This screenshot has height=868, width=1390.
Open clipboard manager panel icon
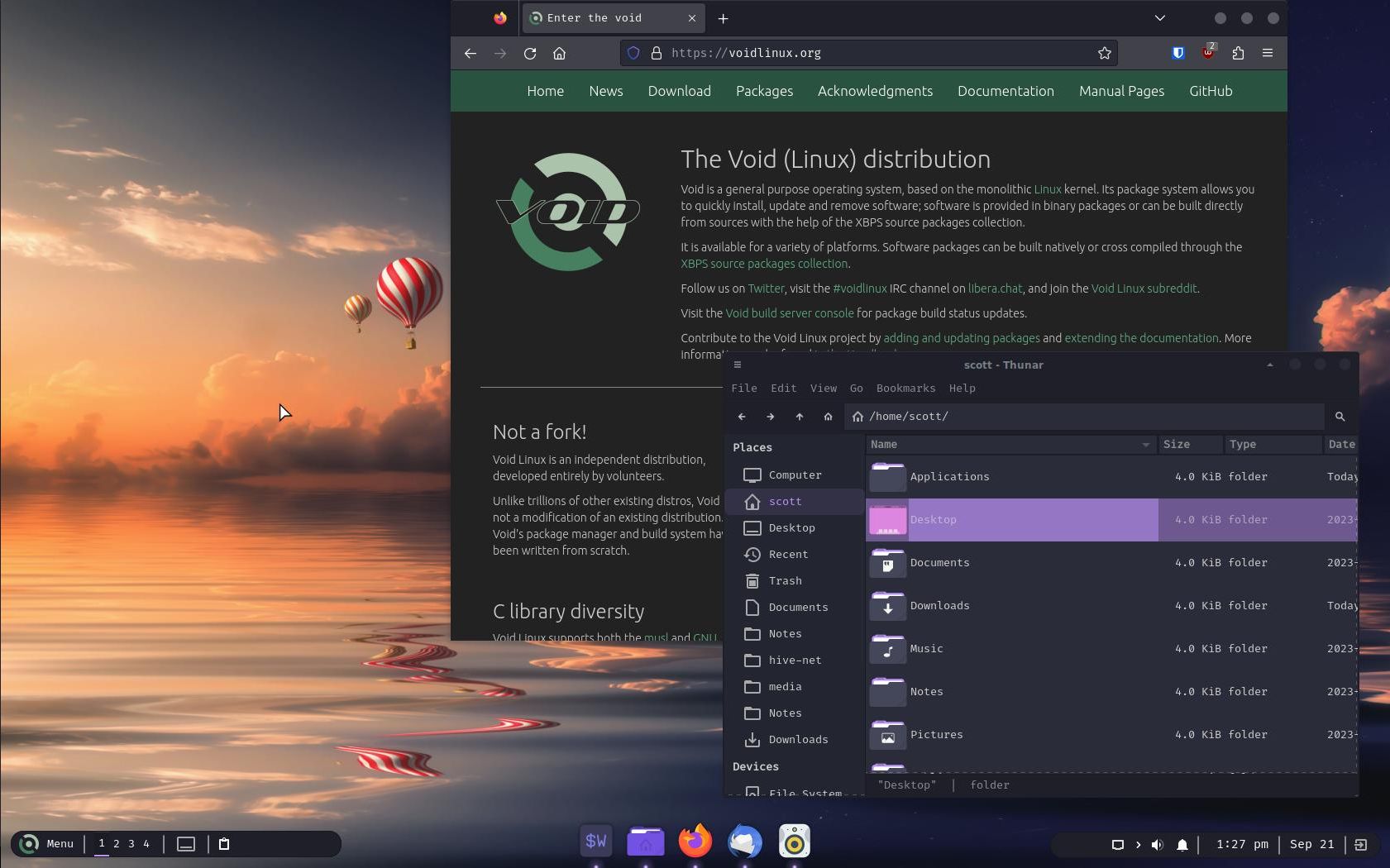tap(224, 844)
